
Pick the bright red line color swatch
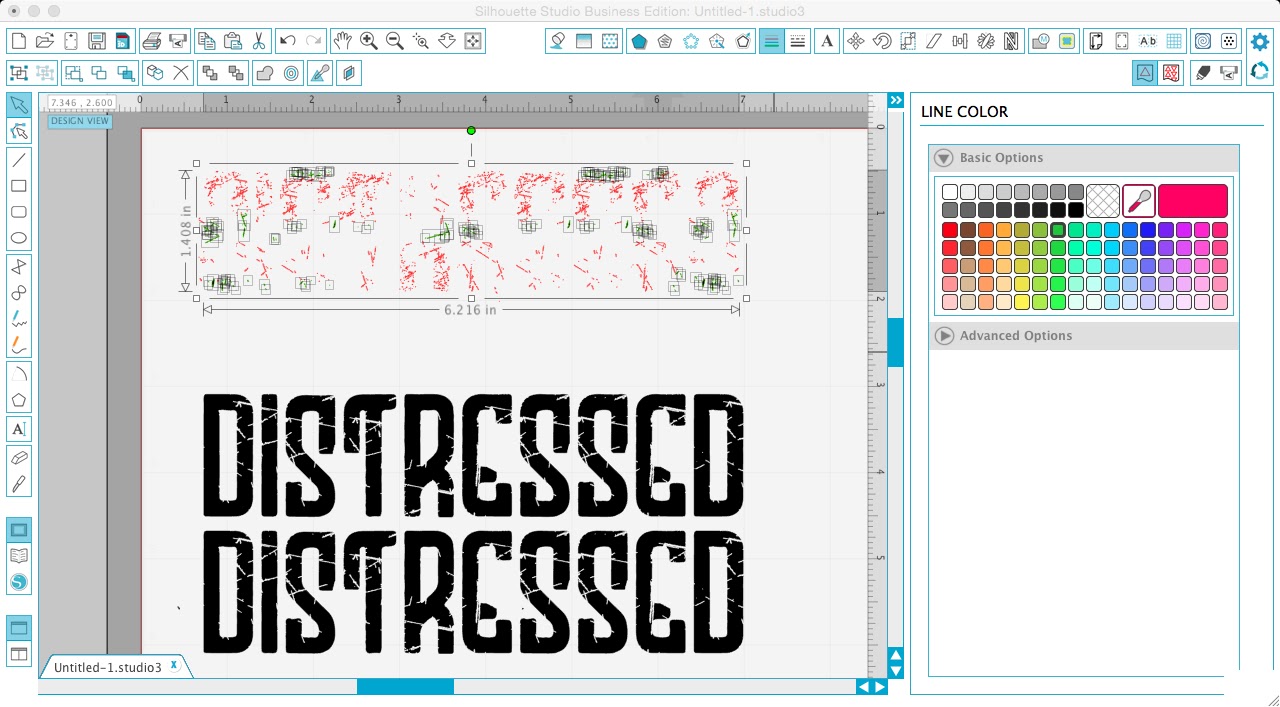[949, 229]
